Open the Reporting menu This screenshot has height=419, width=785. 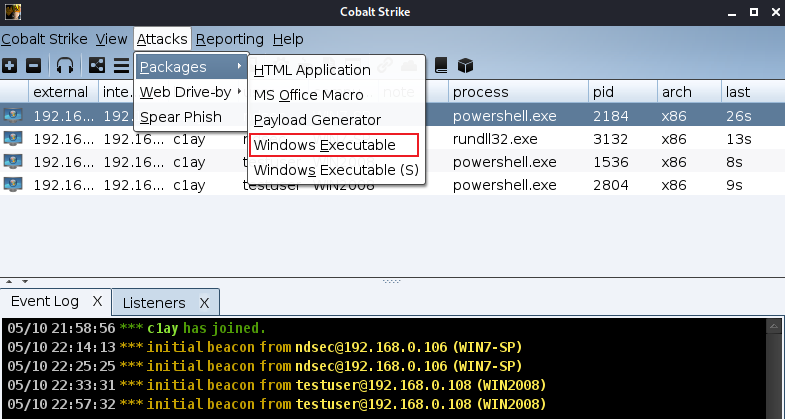coord(230,39)
